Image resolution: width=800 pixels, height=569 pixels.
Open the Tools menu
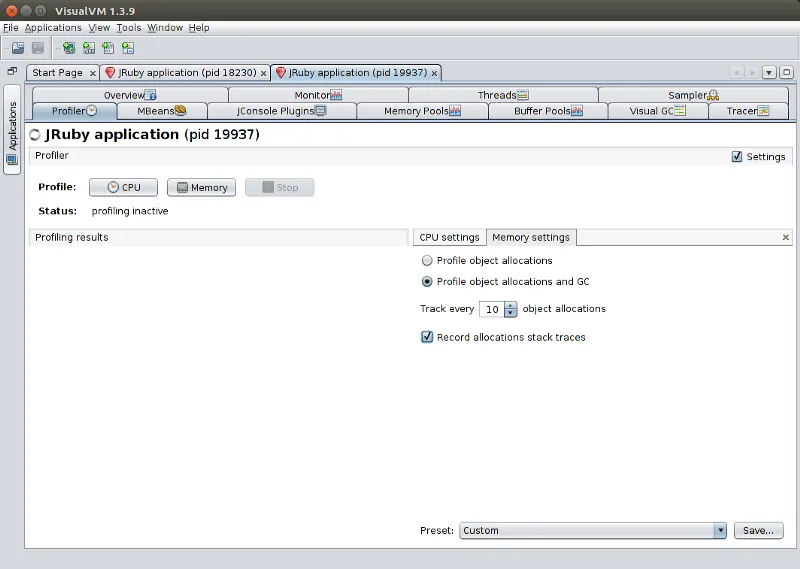[x=129, y=28]
